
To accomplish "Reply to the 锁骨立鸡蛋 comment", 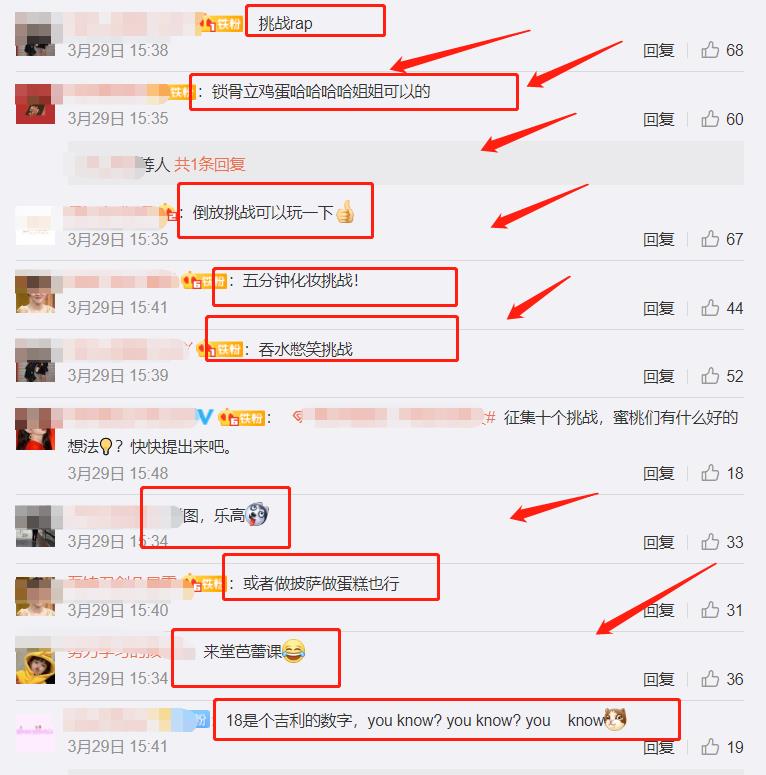I will tap(658, 119).
